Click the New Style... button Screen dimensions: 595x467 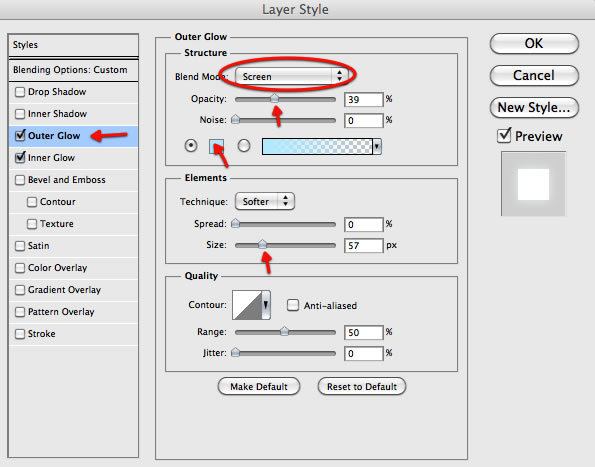coord(534,107)
